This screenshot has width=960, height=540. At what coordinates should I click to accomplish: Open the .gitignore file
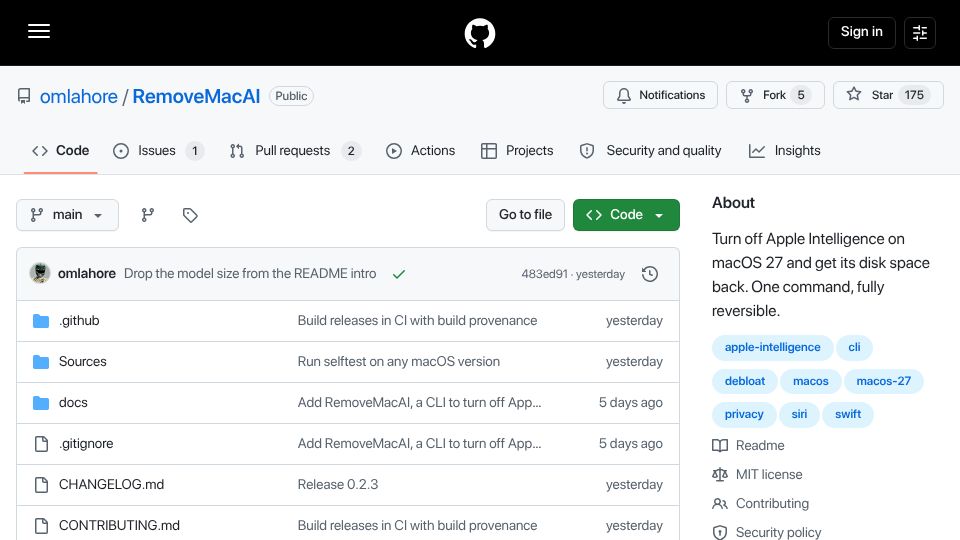click(x=86, y=444)
